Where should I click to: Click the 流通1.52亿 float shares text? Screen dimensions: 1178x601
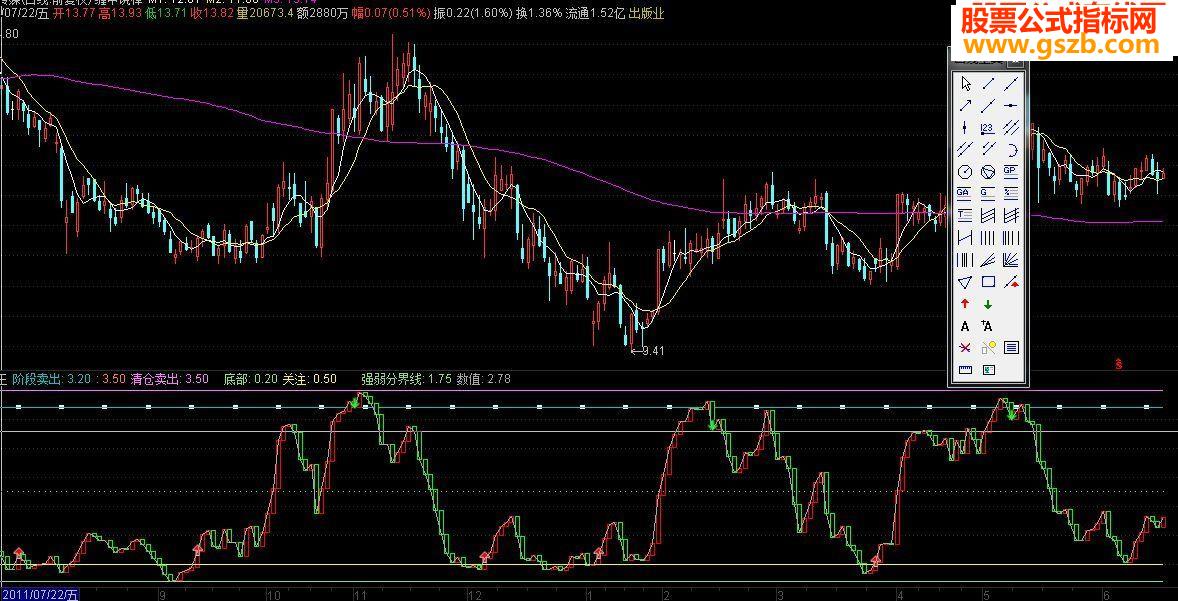(594, 13)
